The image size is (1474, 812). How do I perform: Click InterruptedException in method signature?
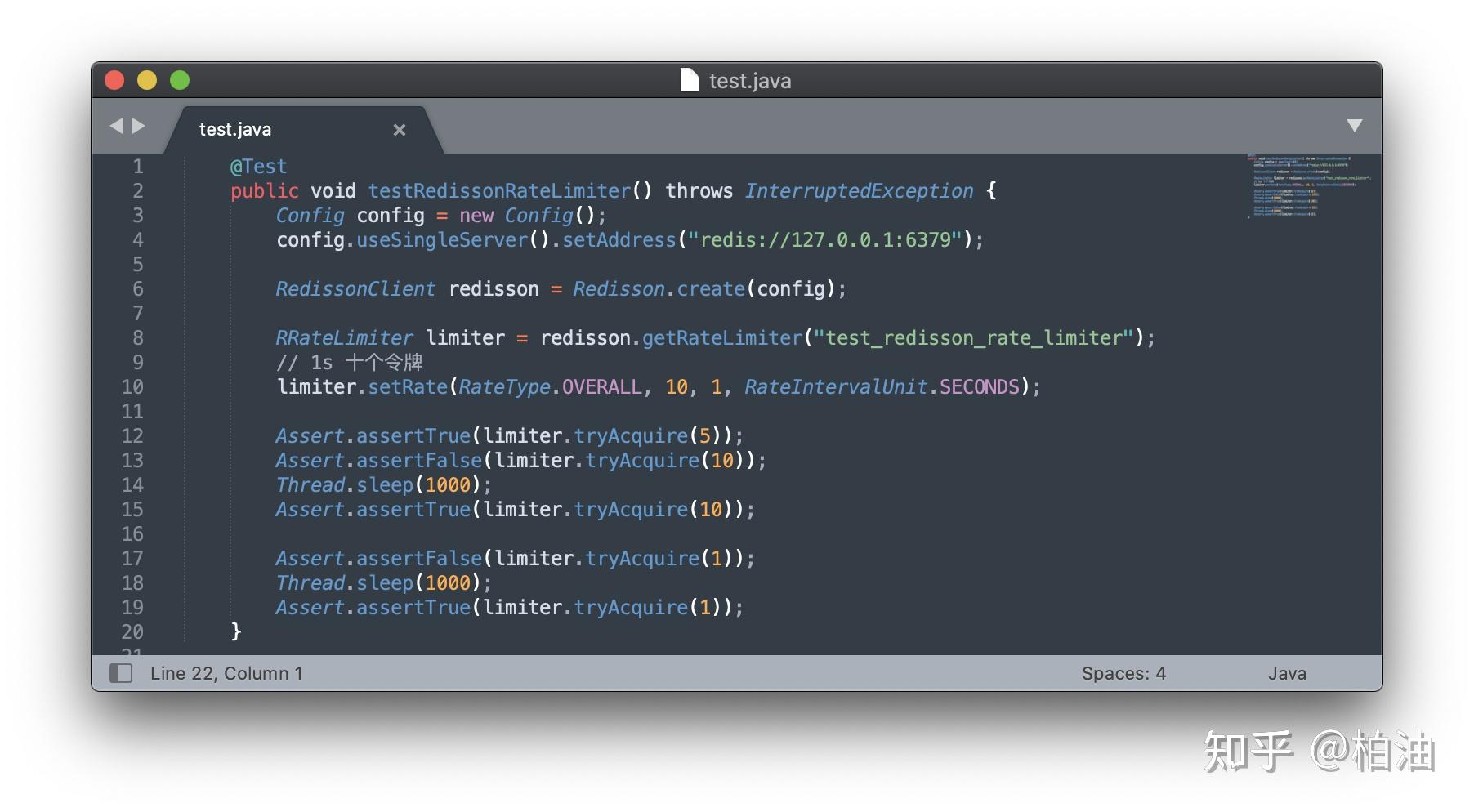tap(859, 191)
